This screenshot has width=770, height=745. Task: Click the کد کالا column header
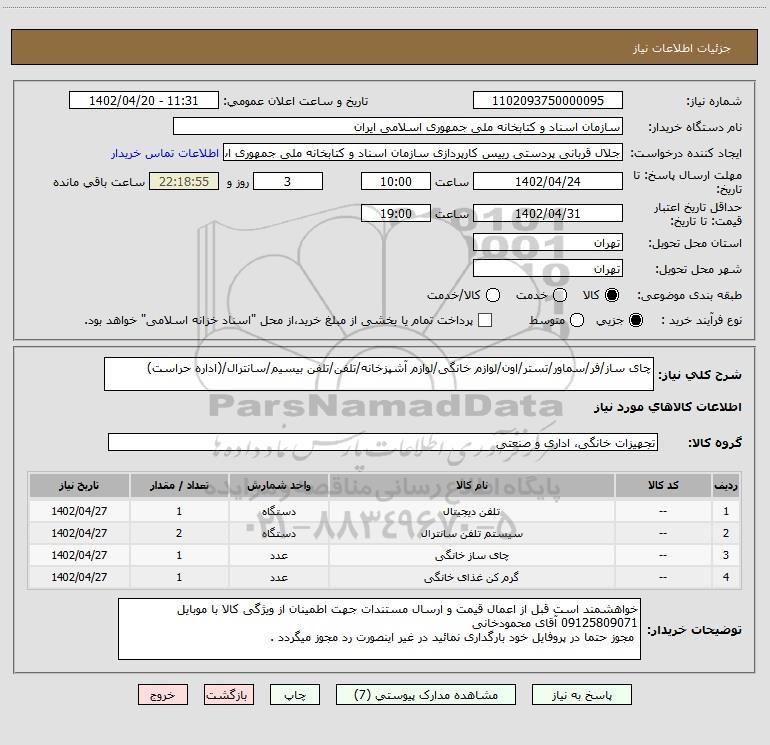click(663, 485)
